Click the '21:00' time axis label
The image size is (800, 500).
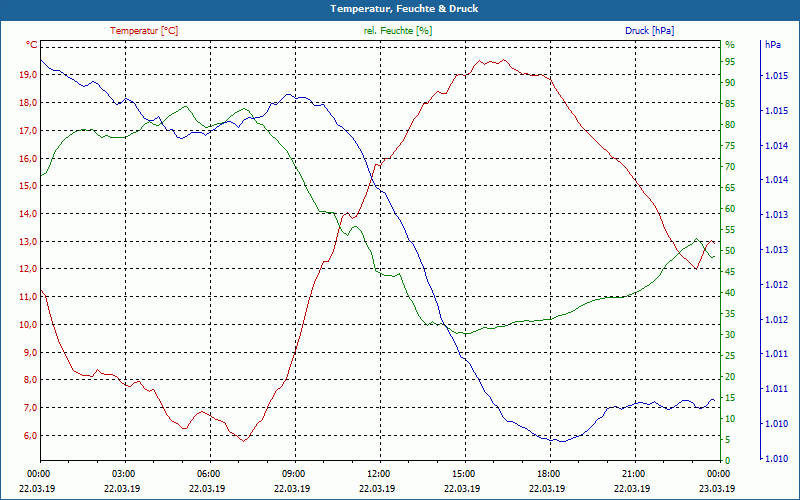click(x=633, y=474)
